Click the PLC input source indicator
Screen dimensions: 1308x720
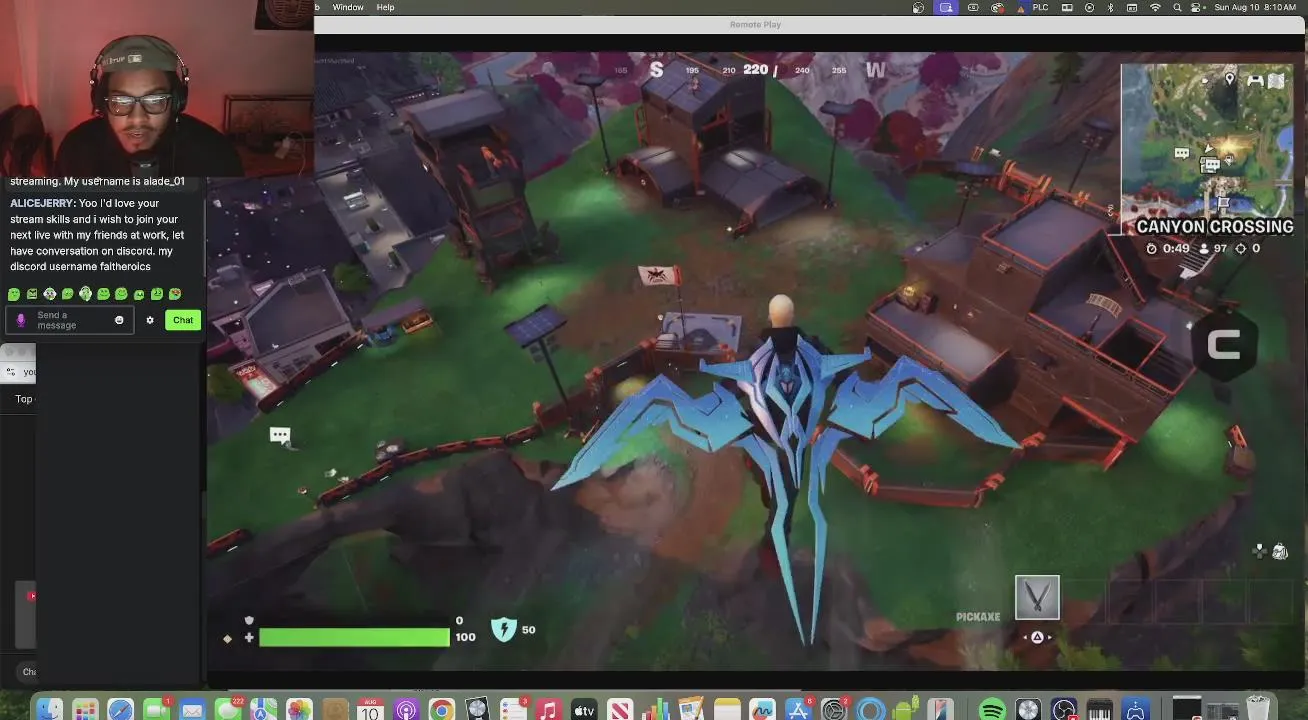coord(1041,7)
